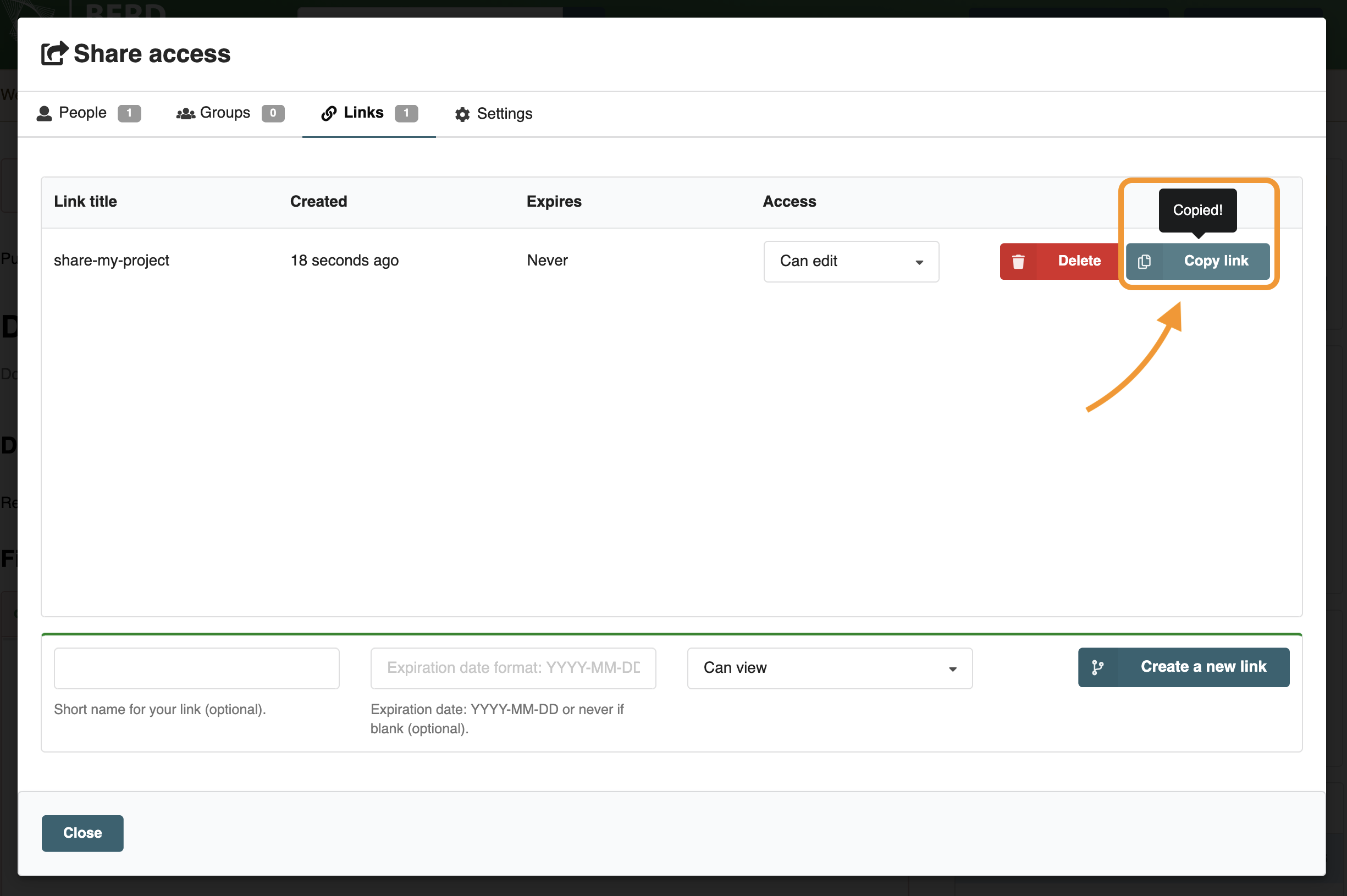Focus the expiration date input field
Image resolution: width=1347 pixels, height=896 pixels.
pyautogui.click(x=513, y=668)
